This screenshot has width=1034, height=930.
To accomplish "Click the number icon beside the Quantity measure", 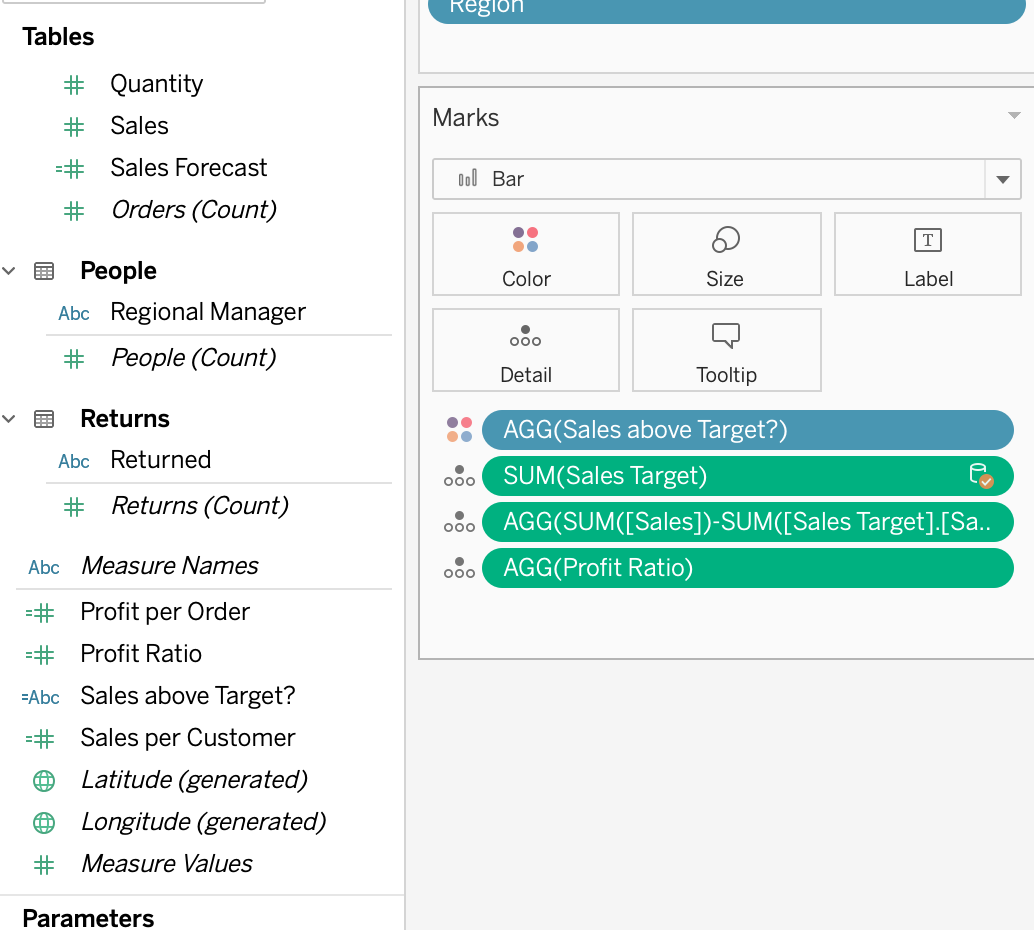I will (73, 85).
